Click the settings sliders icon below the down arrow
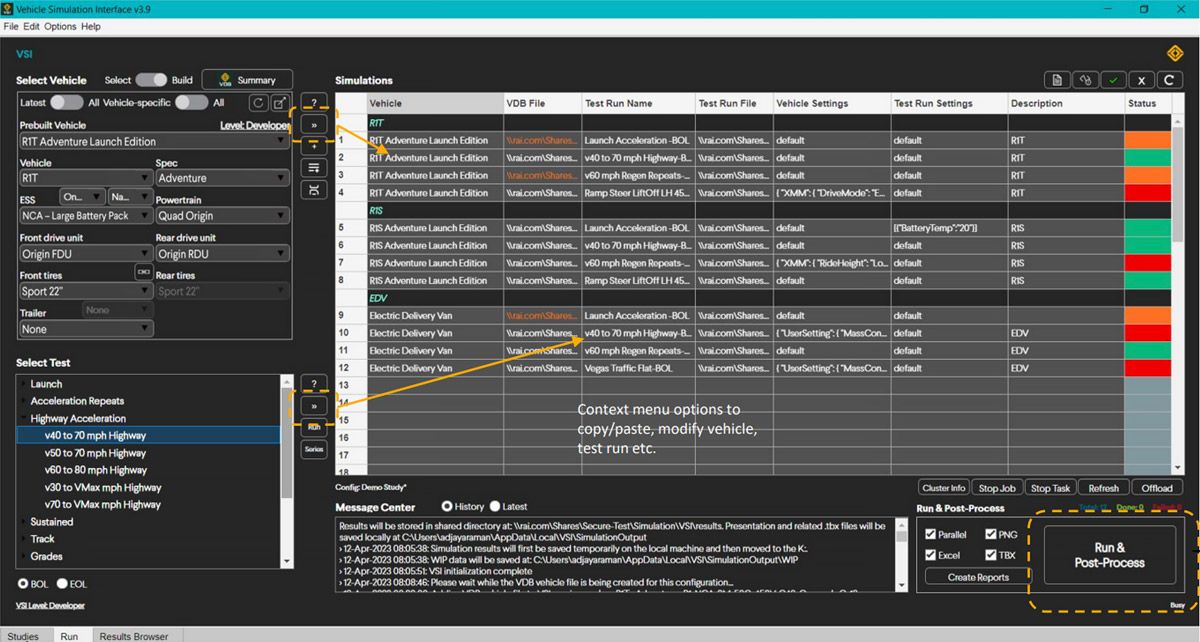Screen dimensions: 1200x642 [314, 167]
